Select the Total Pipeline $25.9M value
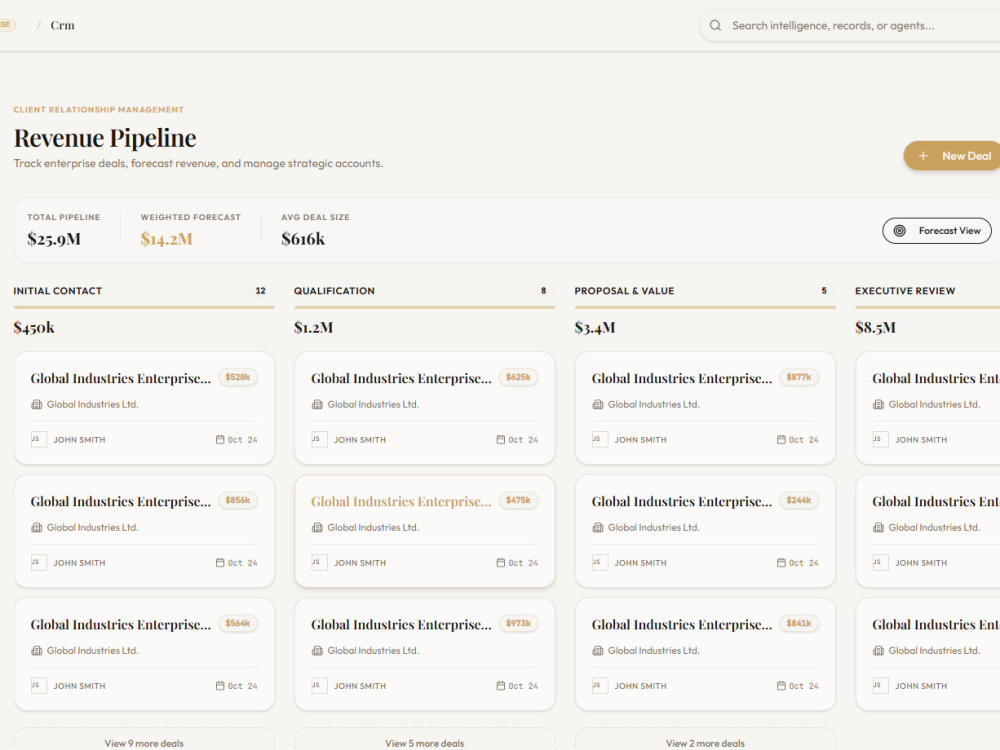 pos(54,239)
